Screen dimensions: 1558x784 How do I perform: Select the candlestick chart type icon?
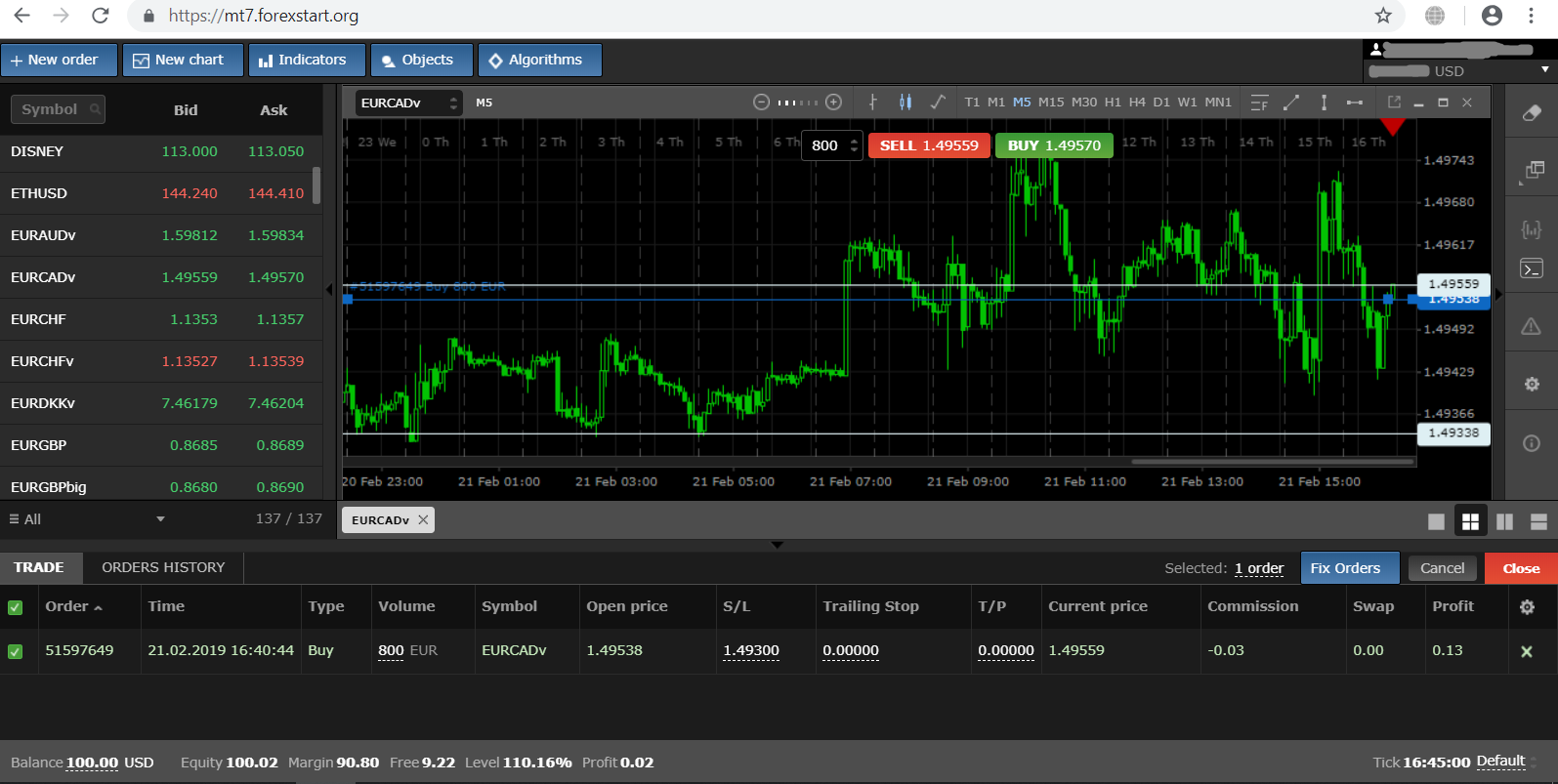pyautogui.click(x=905, y=103)
